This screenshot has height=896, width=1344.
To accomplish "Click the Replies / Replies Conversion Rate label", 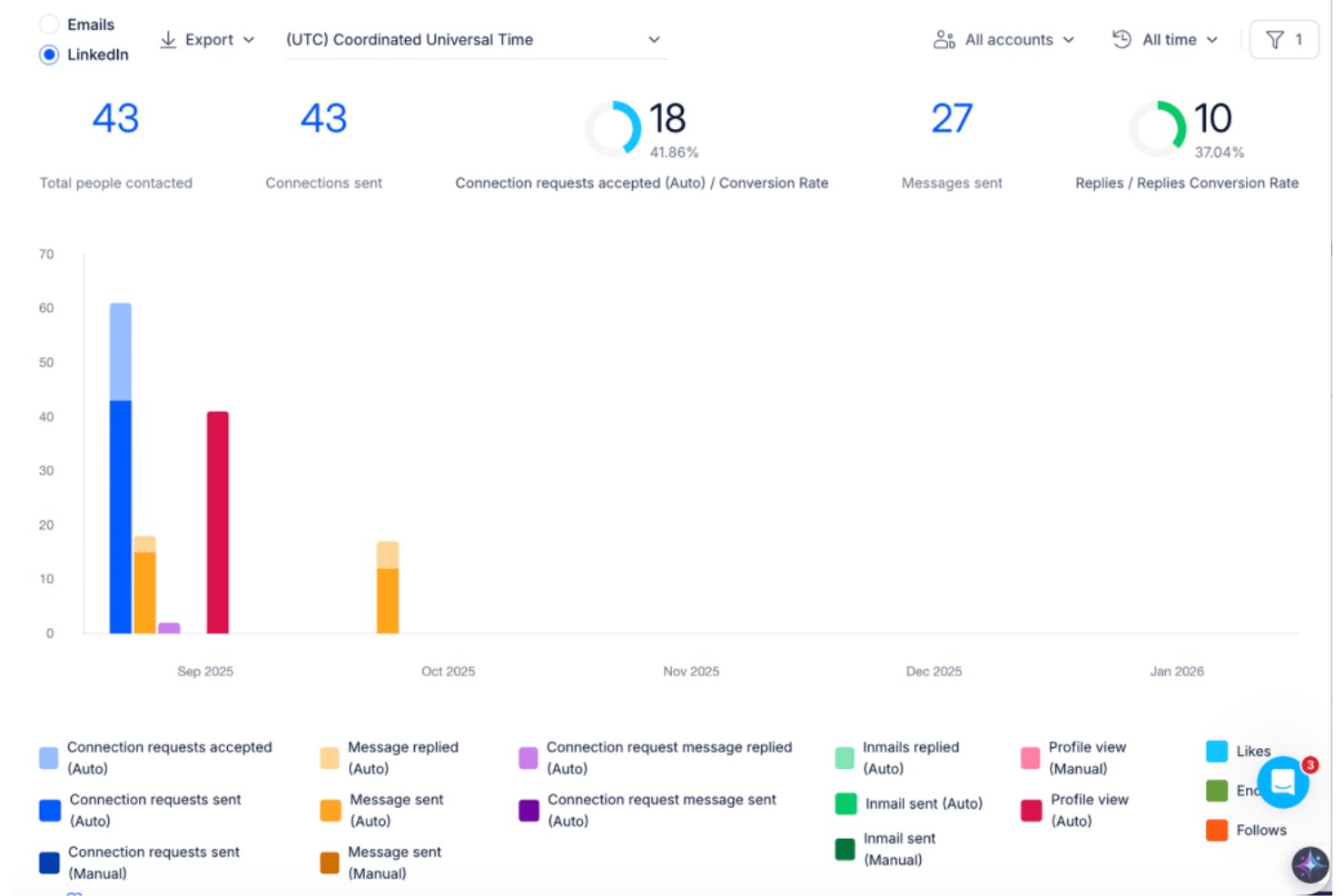I will [1187, 182].
